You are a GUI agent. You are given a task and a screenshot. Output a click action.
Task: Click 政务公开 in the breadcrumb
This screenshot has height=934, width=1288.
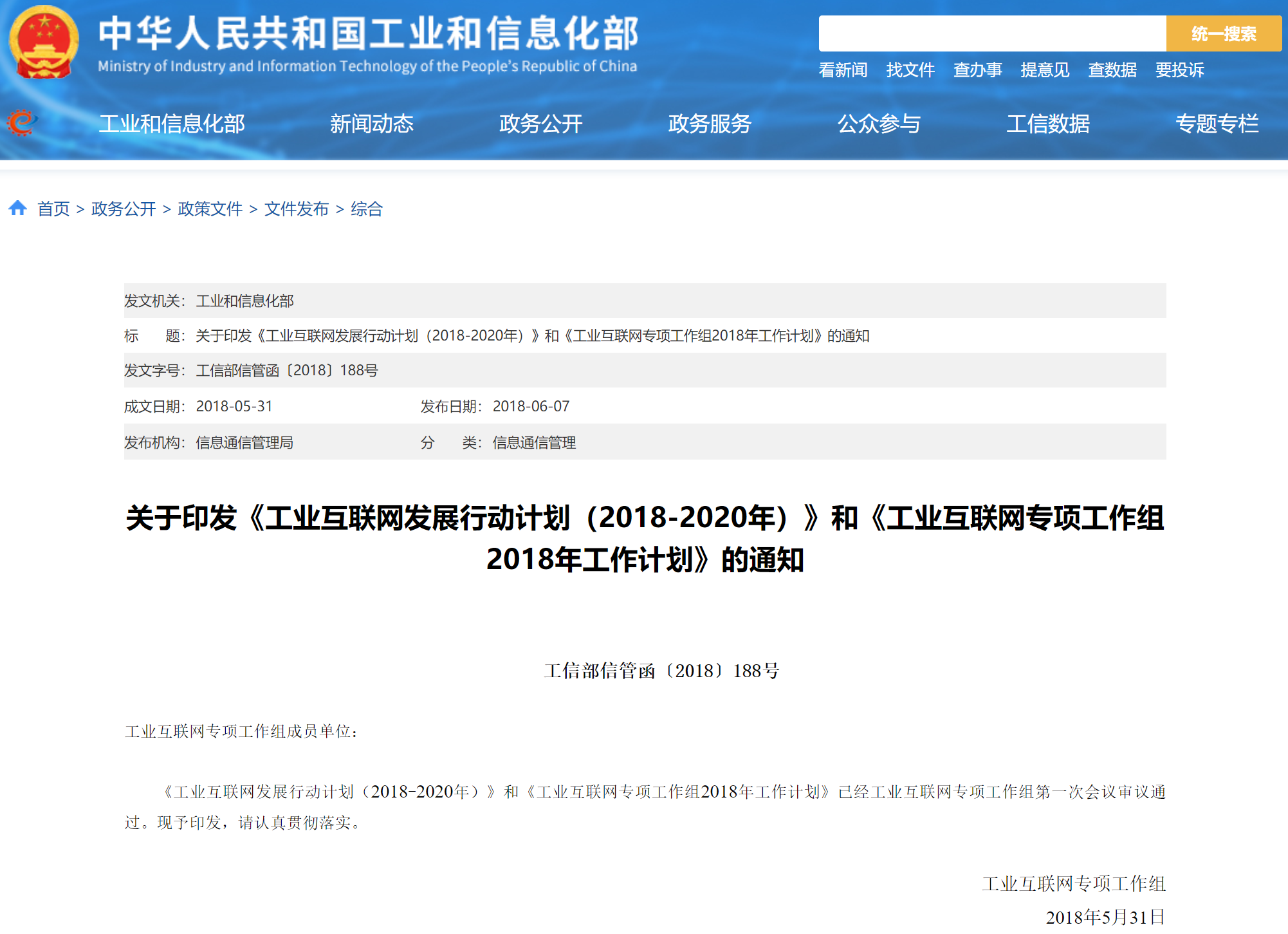point(124,209)
